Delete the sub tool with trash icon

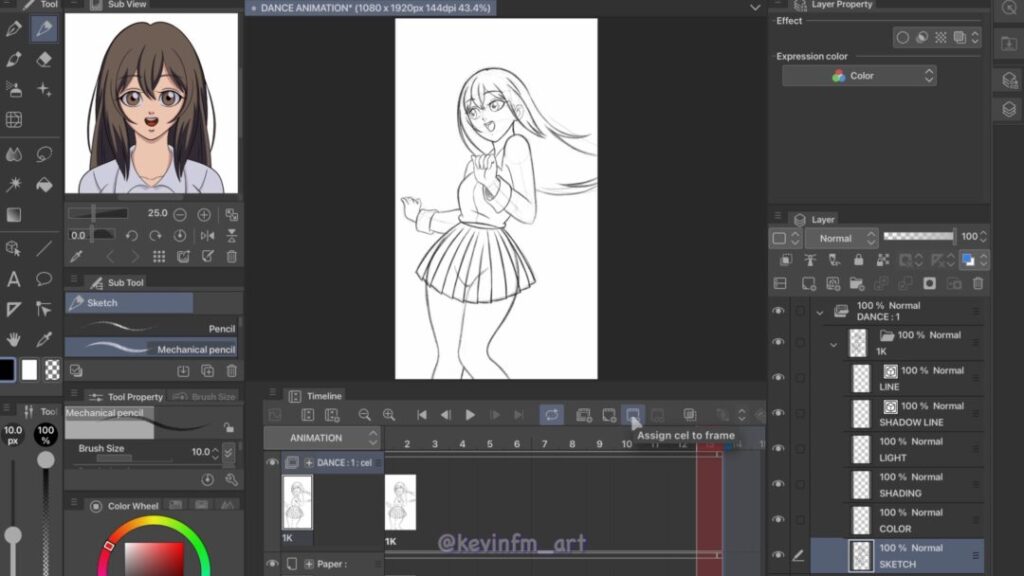(231, 371)
